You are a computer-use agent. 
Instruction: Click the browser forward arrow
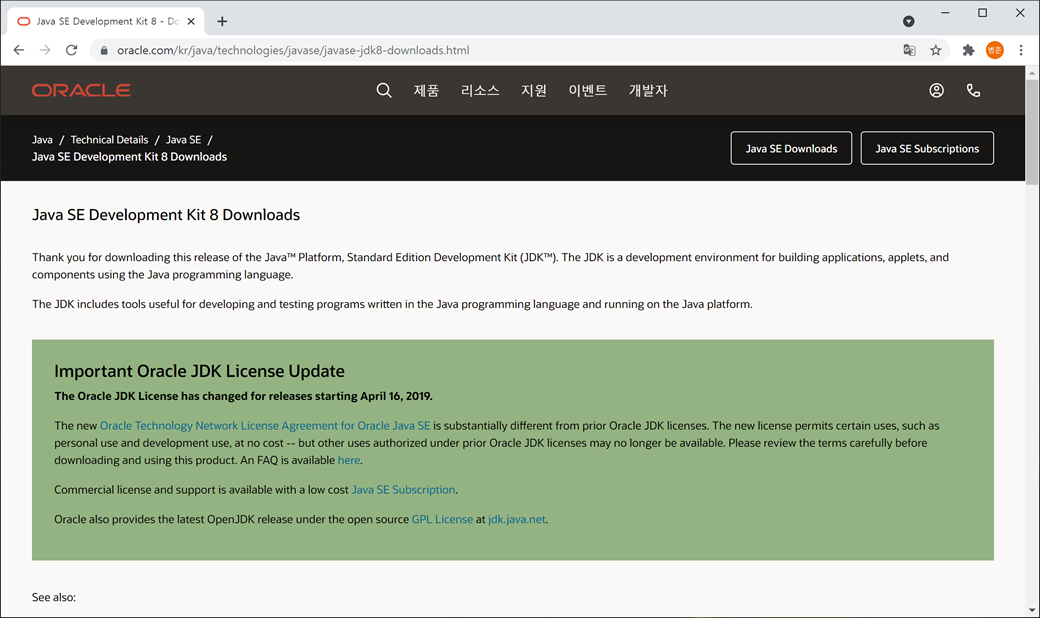click(x=44, y=50)
